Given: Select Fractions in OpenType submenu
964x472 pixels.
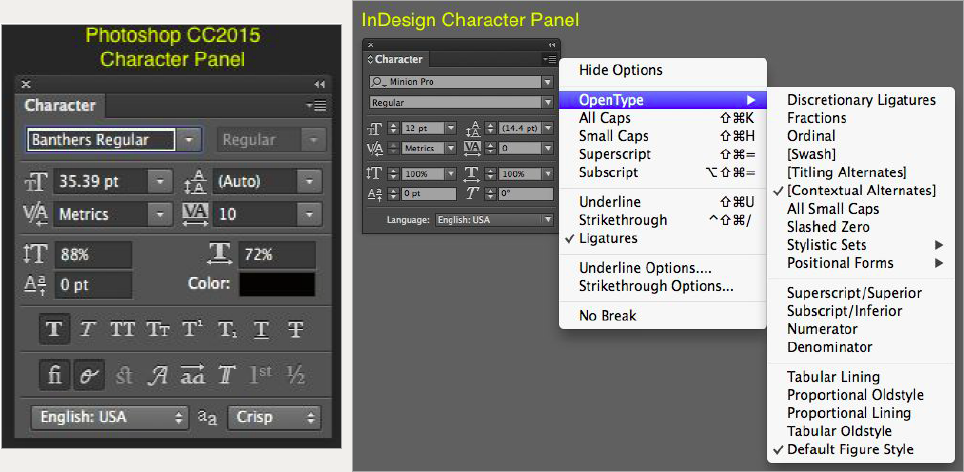Looking at the screenshot, I should coord(861,118).
